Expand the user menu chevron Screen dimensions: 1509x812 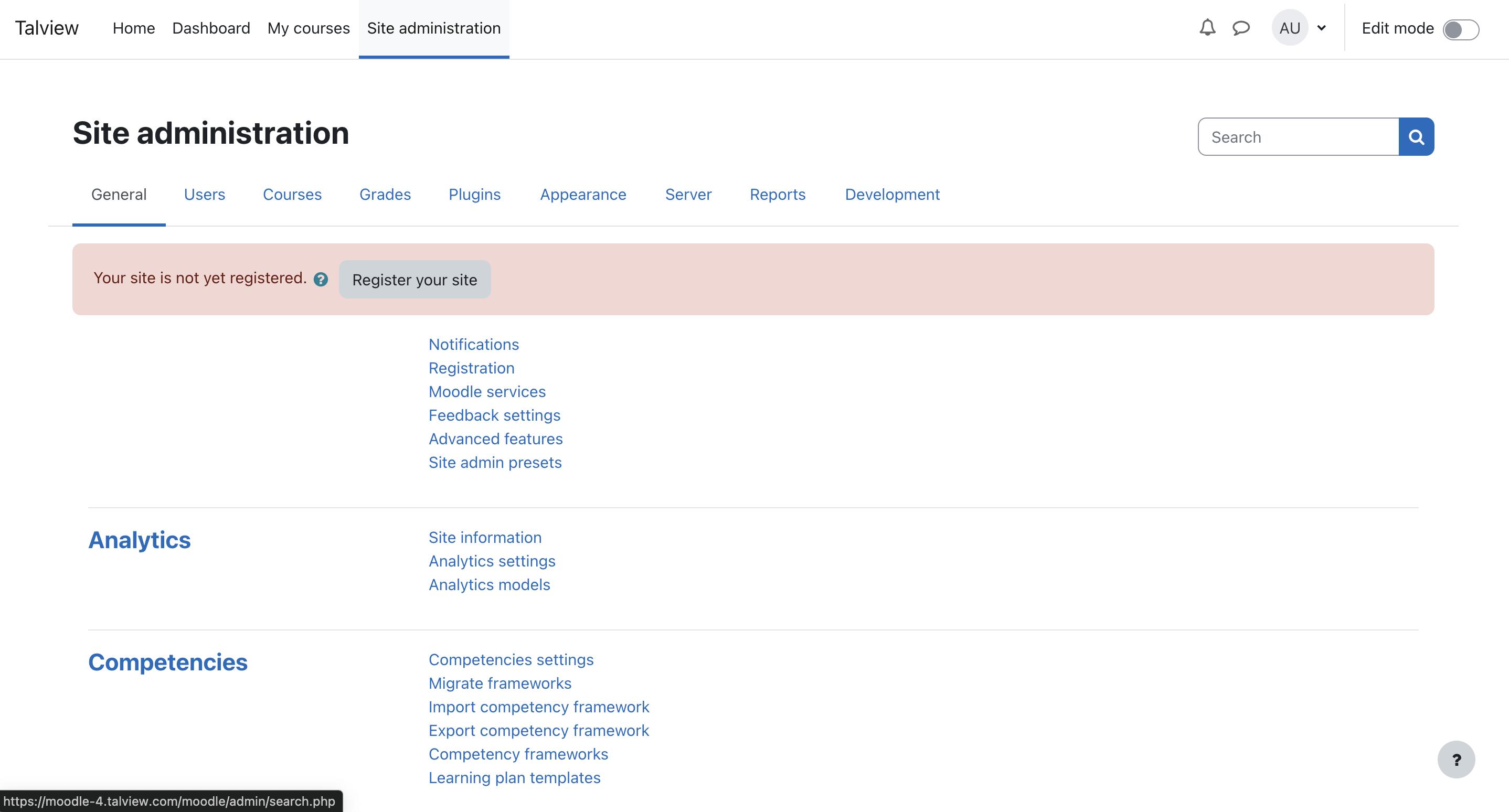point(1322,27)
